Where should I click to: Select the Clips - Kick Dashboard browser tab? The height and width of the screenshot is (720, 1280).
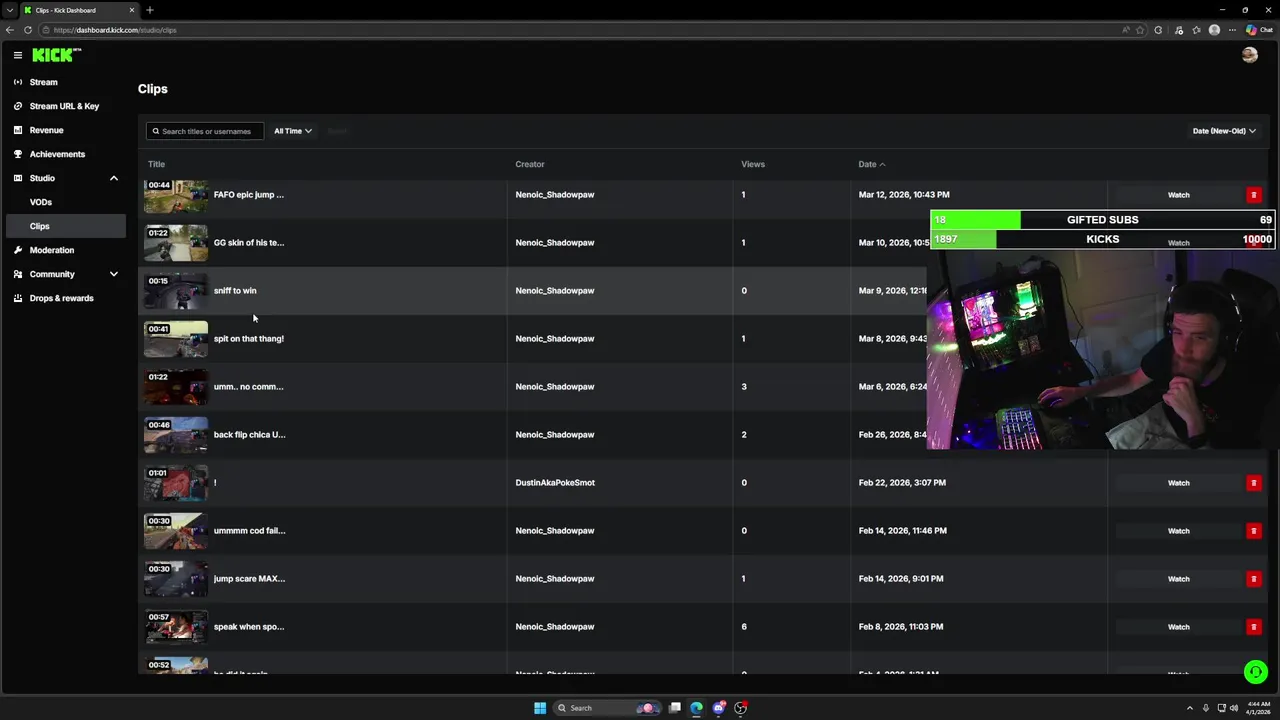tap(78, 10)
